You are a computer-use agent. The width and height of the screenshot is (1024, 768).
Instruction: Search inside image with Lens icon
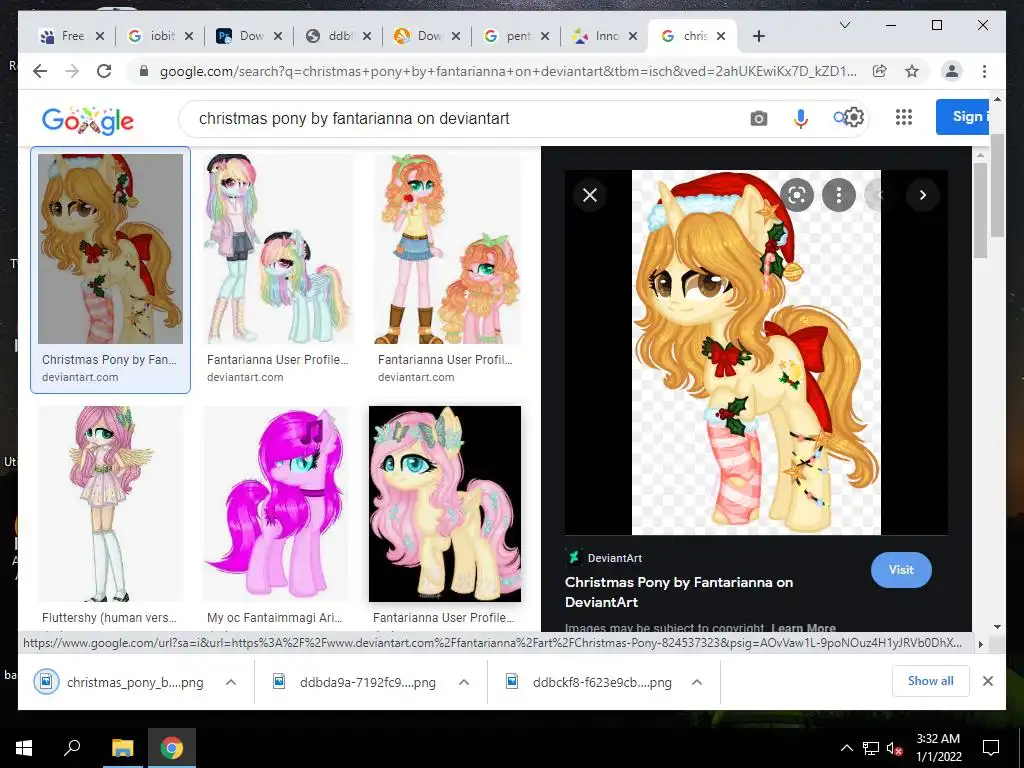tap(797, 195)
